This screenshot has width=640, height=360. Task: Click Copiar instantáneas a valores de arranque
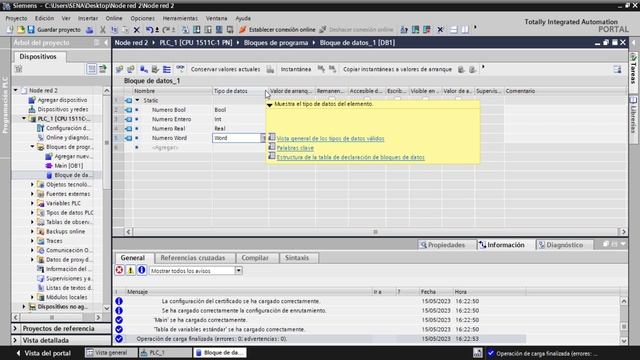(x=397, y=69)
